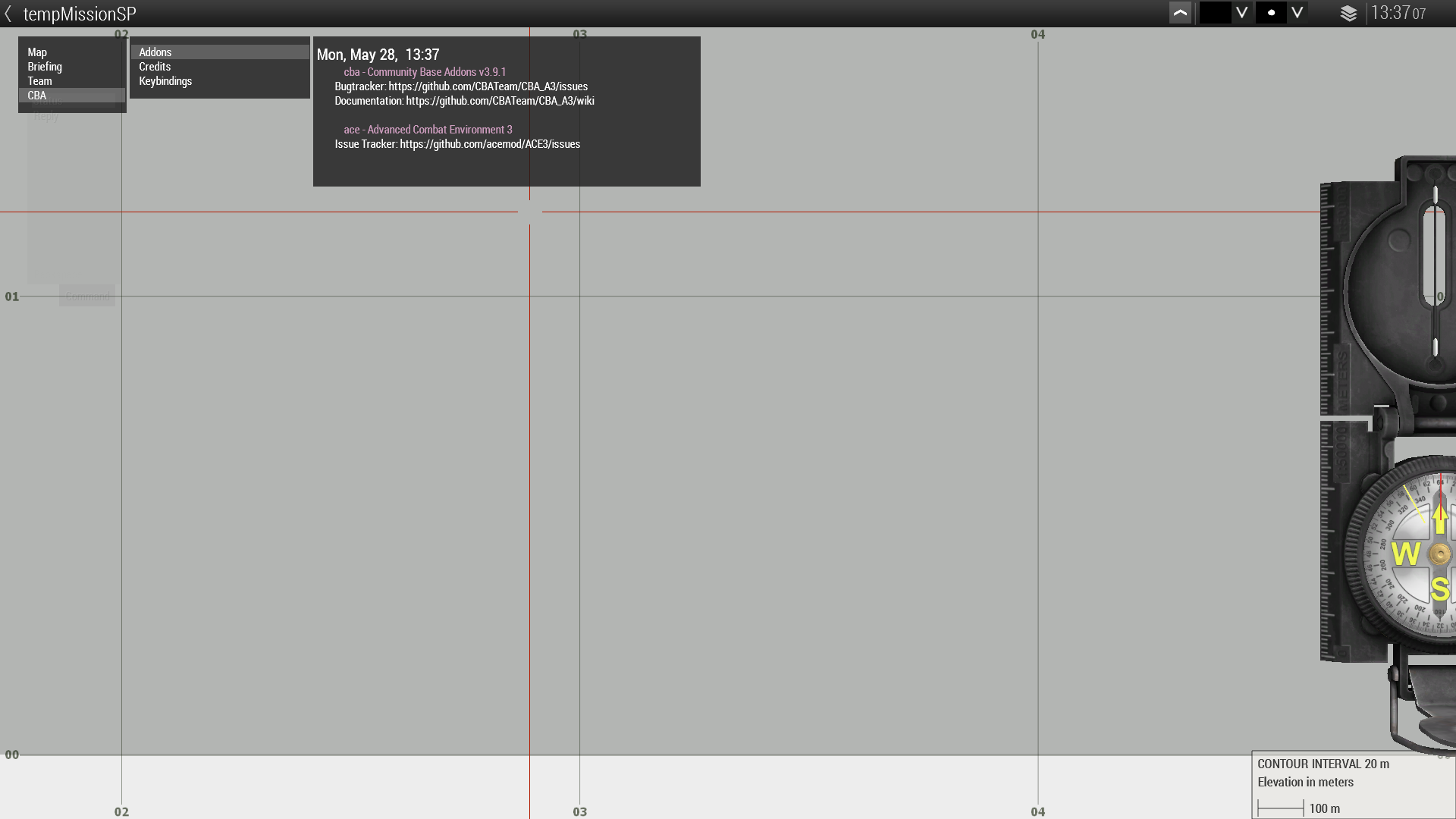Open the Keybindings record
The image size is (1456, 819).
click(x=165, y=81)
